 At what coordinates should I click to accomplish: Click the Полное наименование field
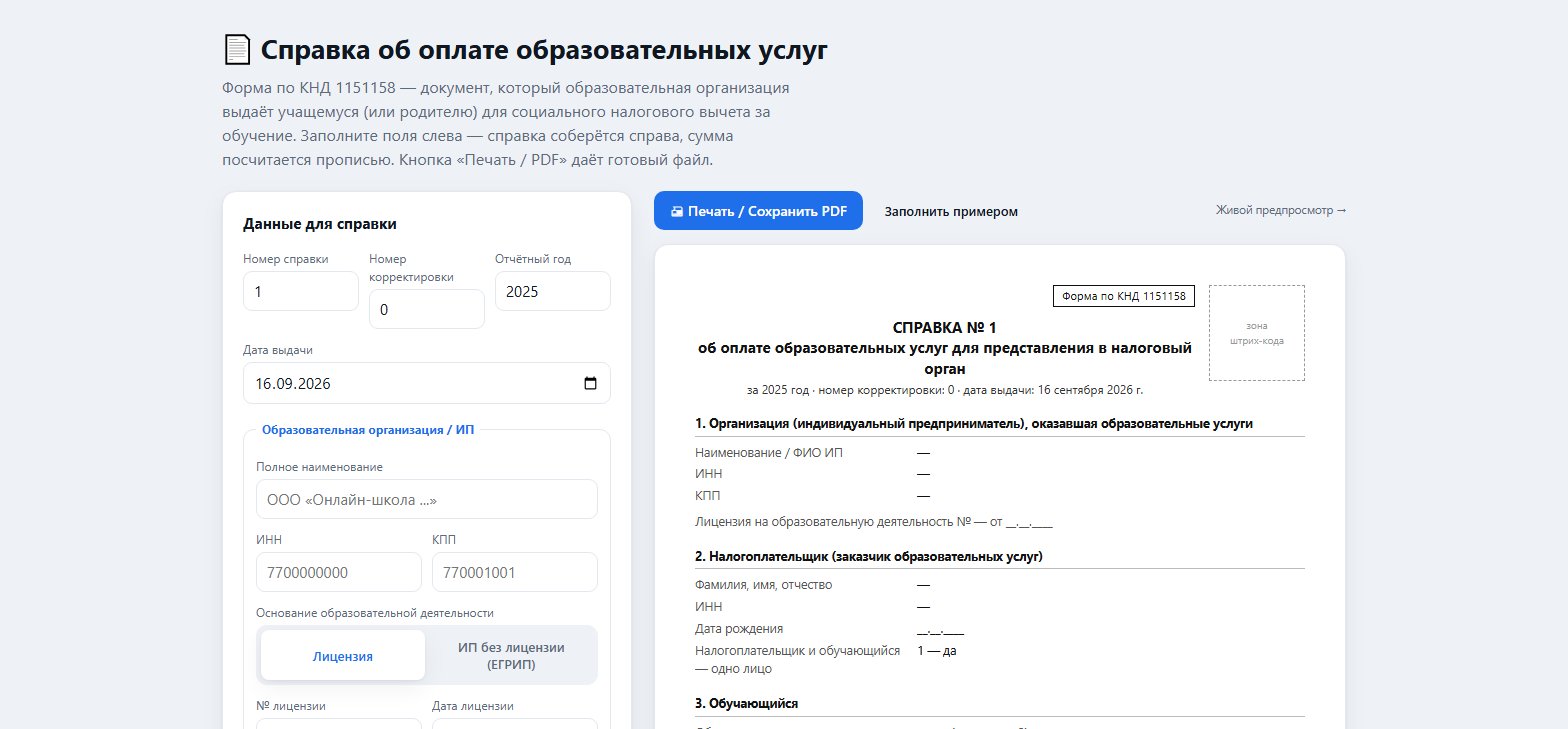[427, 499]
